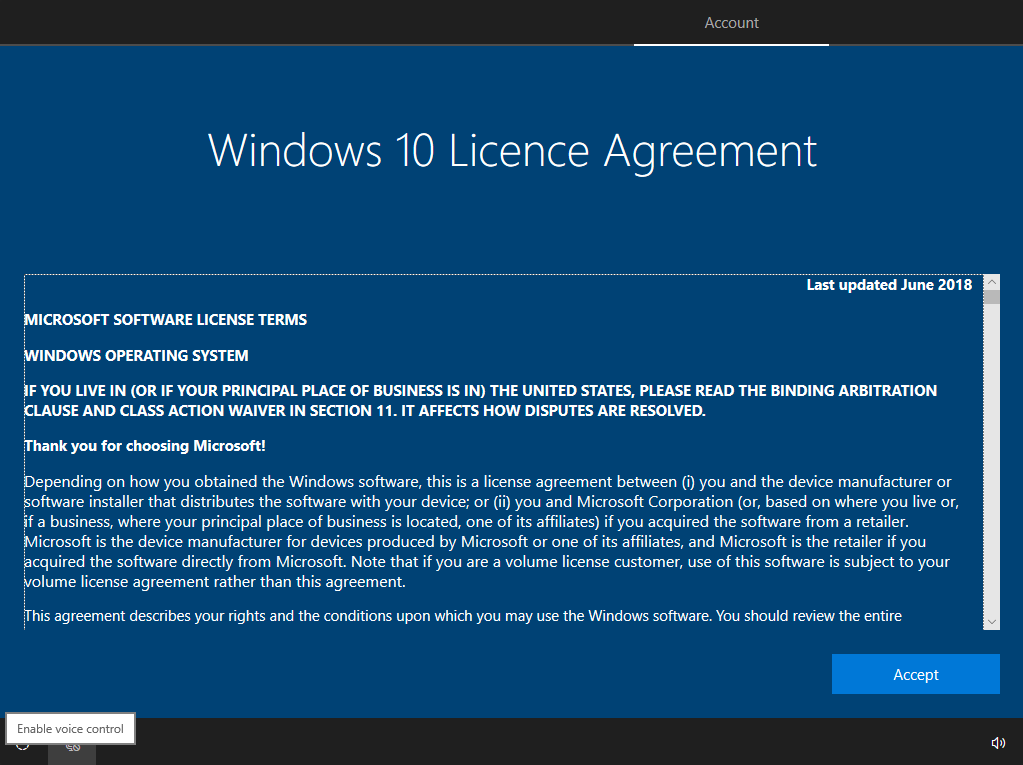1023x765 pixels.
Task: Click the Accept button
Action: tap(915, 674)
